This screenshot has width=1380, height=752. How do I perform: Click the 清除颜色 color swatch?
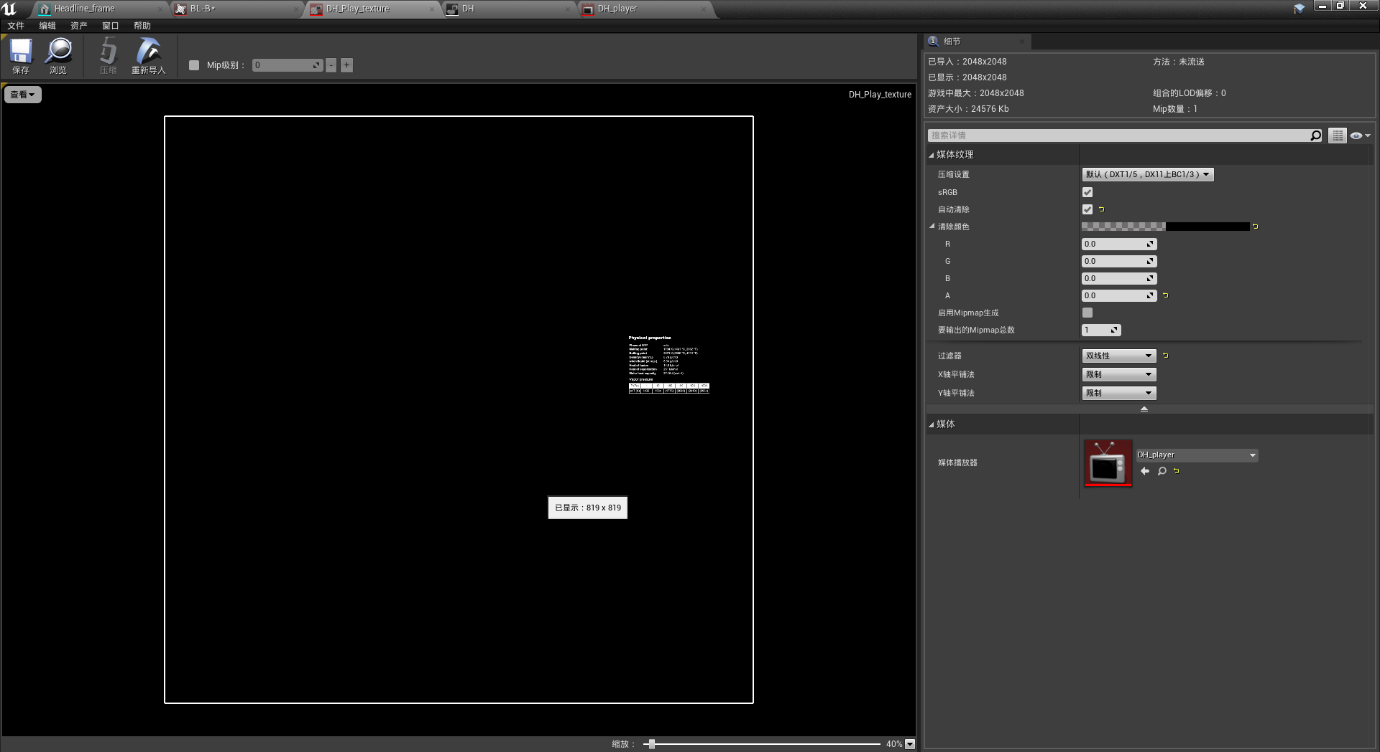point(1166,227)
